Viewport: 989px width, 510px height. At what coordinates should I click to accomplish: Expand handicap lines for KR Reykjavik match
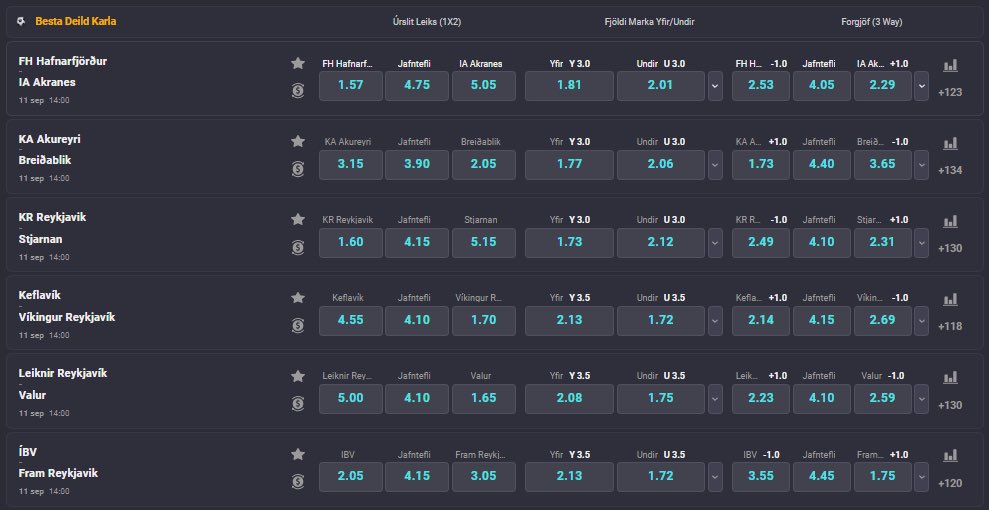pyautogui.click(x=922, y=243)
